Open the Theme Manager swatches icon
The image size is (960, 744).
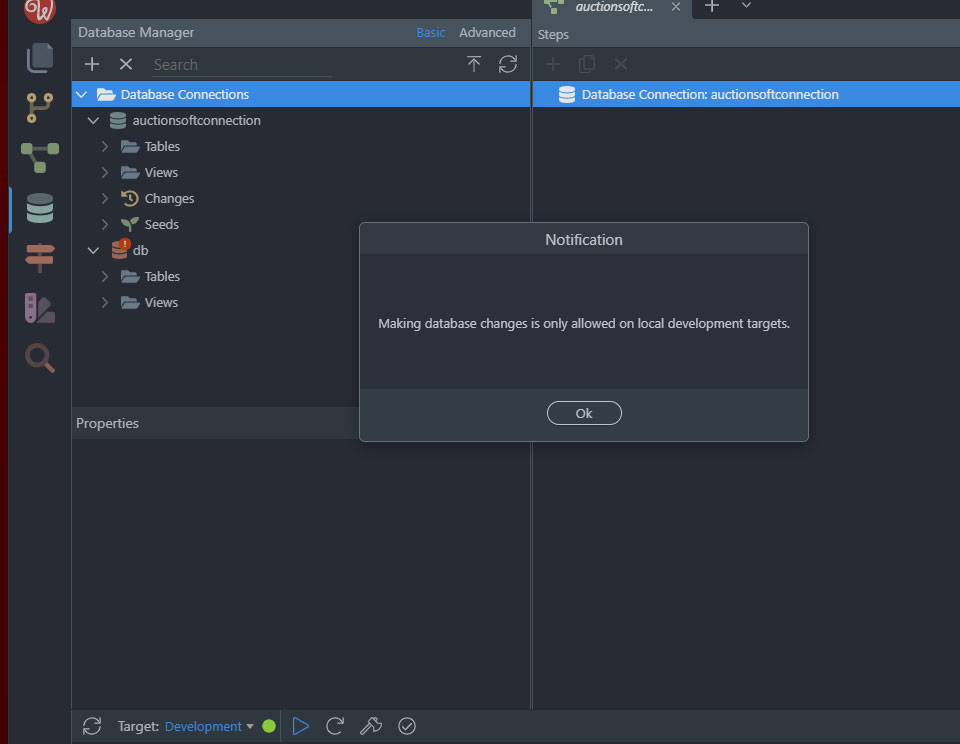pos(40,308)
